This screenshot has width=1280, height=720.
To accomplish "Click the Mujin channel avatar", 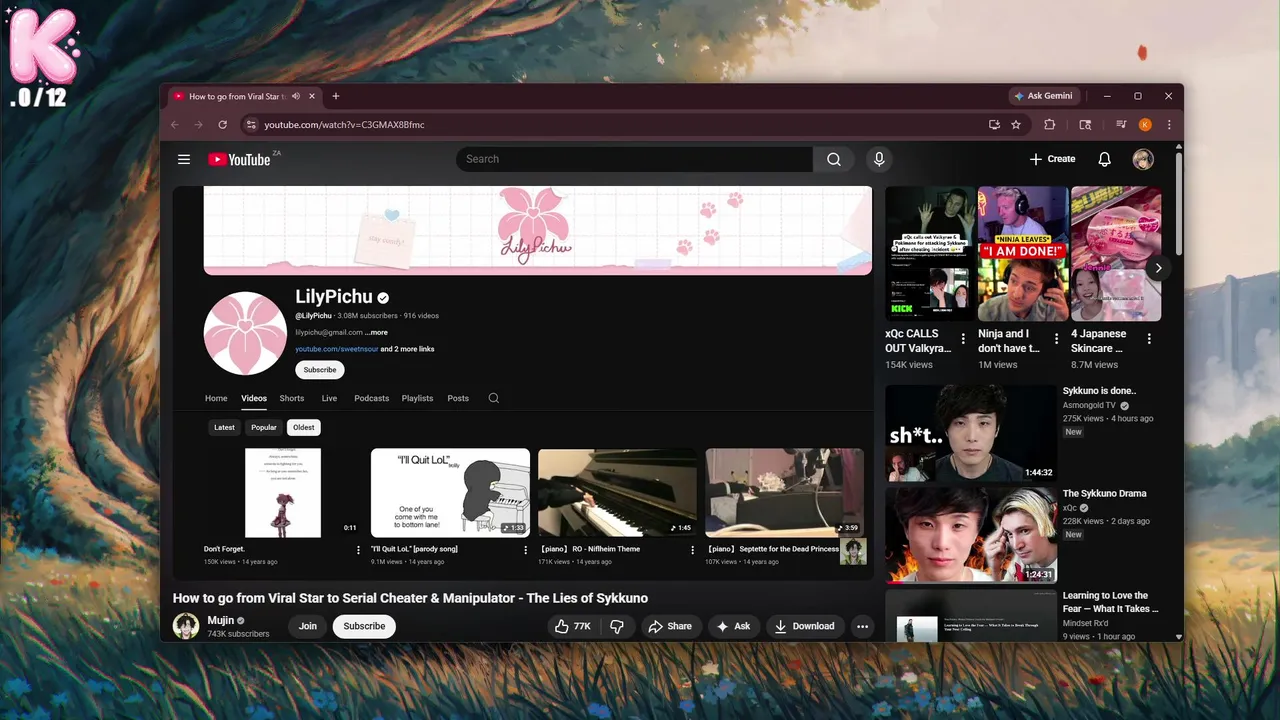I will [x=186, y=626].
